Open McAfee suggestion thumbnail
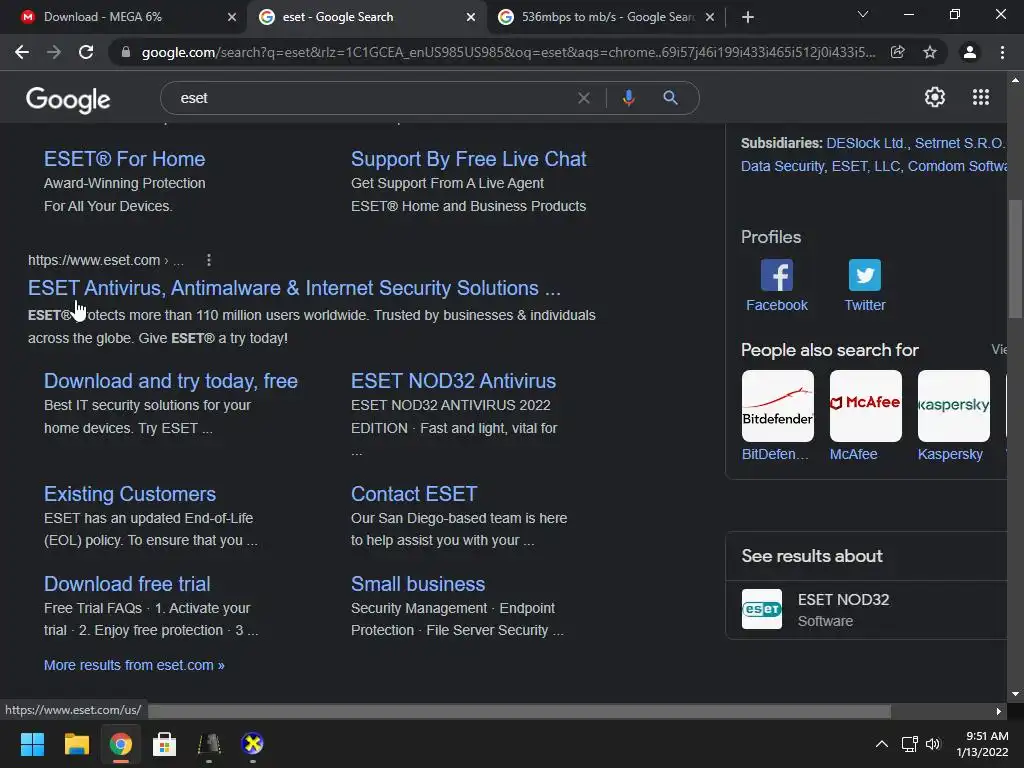 pyautogui.click(x=865, y=406)
